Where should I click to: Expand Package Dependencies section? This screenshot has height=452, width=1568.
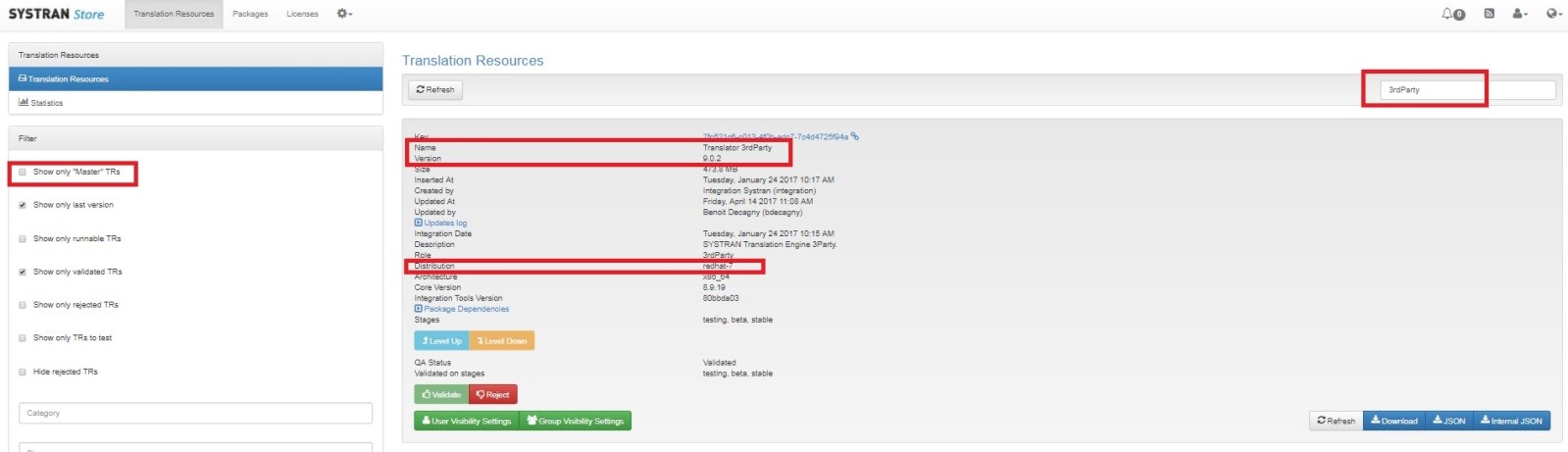(x=462, y=309)
